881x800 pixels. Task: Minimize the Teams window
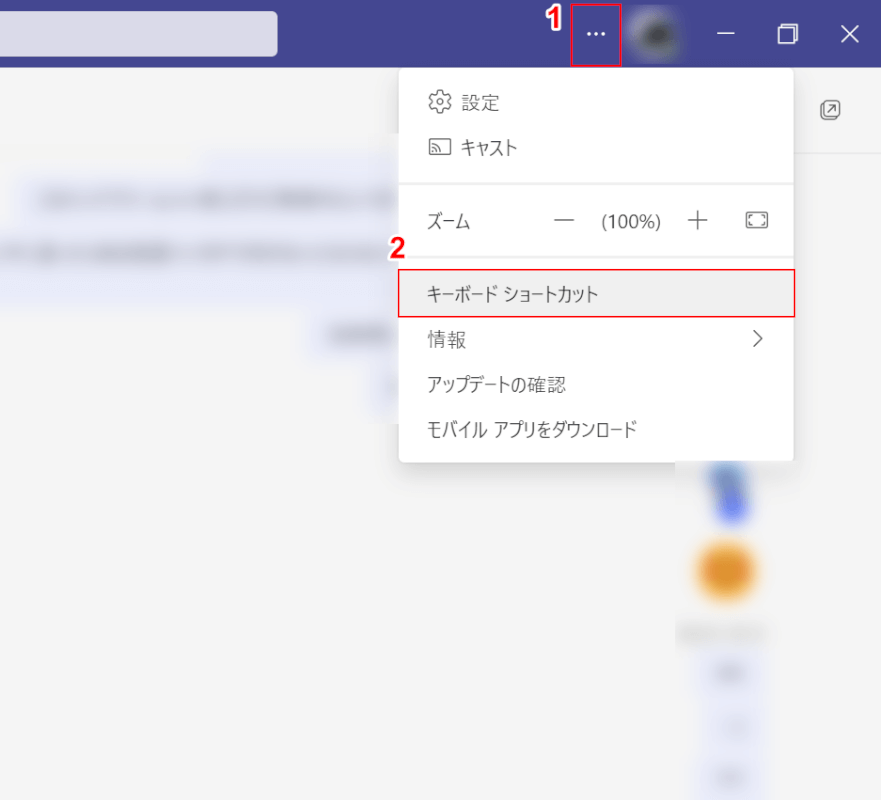tap(726, 34)
